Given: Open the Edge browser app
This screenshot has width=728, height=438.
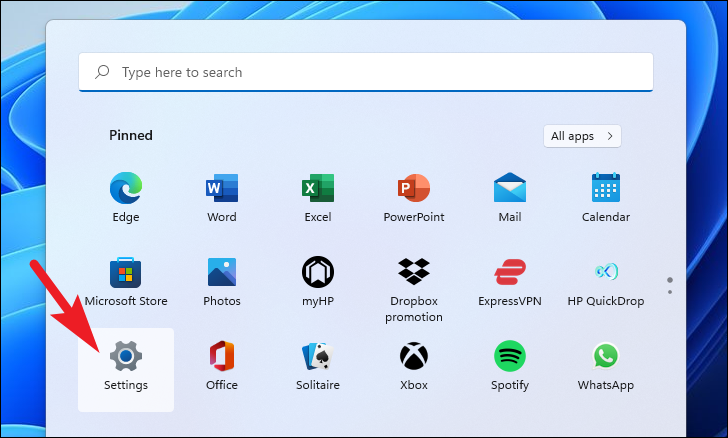Looking at the screenshot, I should (x=126, y=188).
